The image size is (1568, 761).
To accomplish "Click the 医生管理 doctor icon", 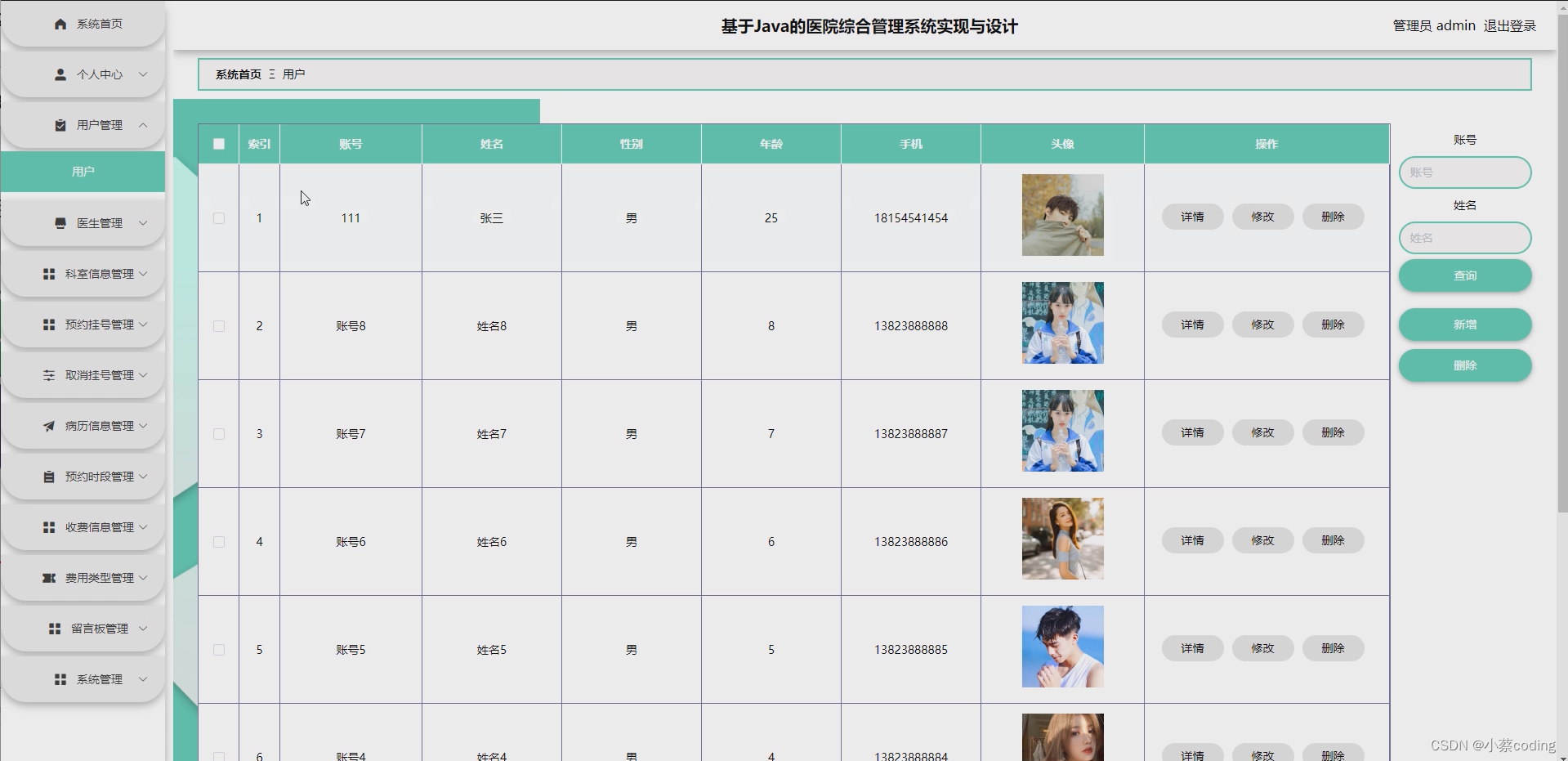I will coord(59,222).
